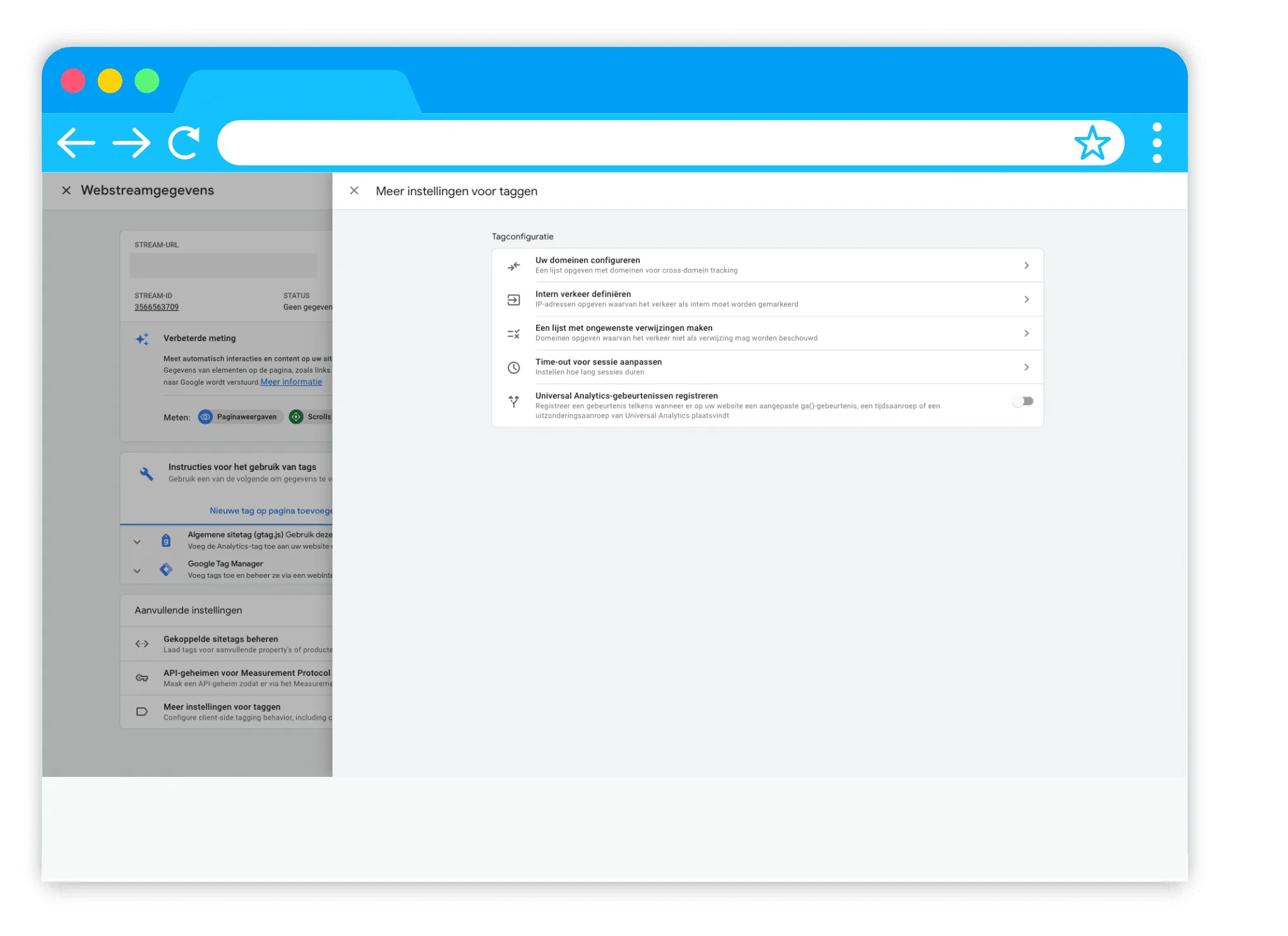This screenshot has width=1288, height=936.
Task: Bookmark the page with star icon
Action: (1092, 143)
